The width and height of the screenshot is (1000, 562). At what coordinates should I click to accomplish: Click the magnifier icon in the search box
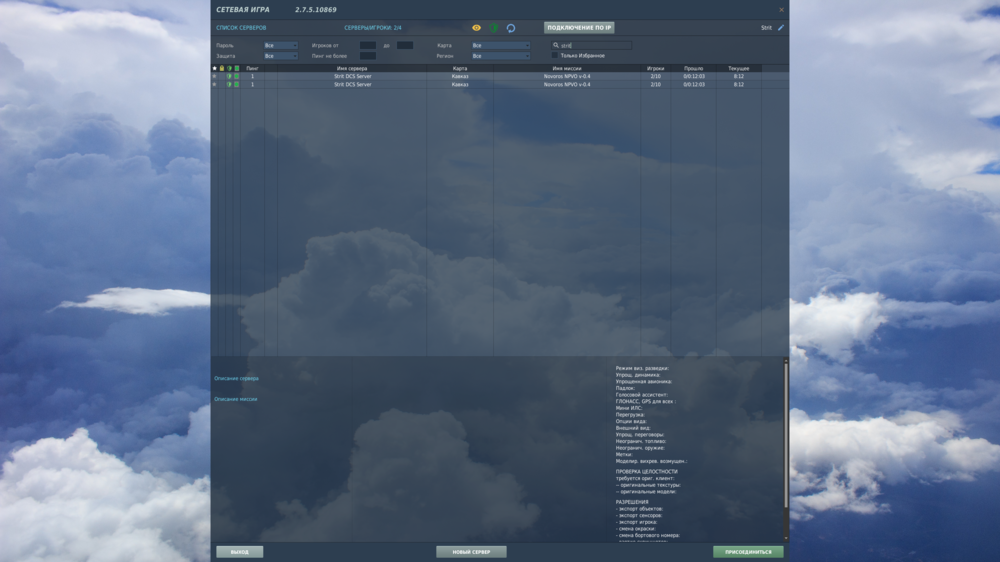(555, 45)
